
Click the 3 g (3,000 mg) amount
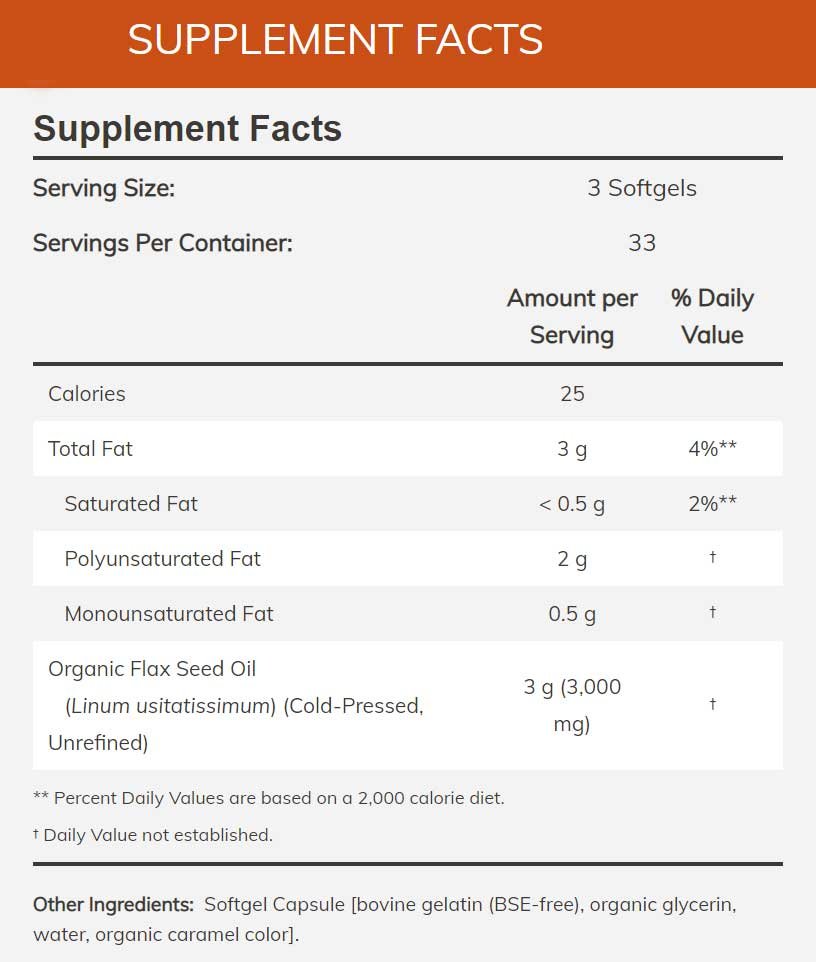tap(572, 706)
